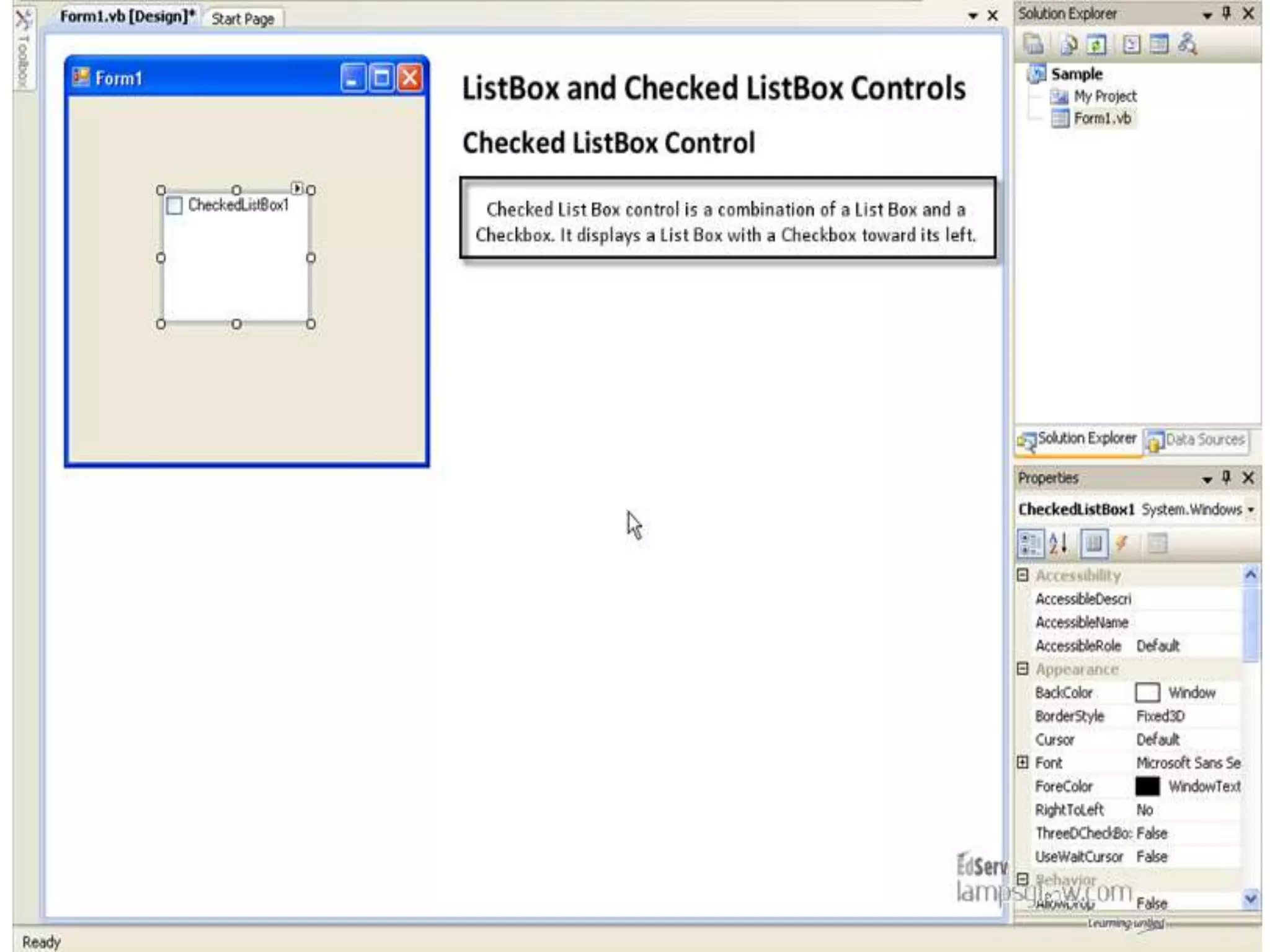The image size is (1270, 952).
Task: Click the AccessibleDescription value field
Action: point(1187,599)
